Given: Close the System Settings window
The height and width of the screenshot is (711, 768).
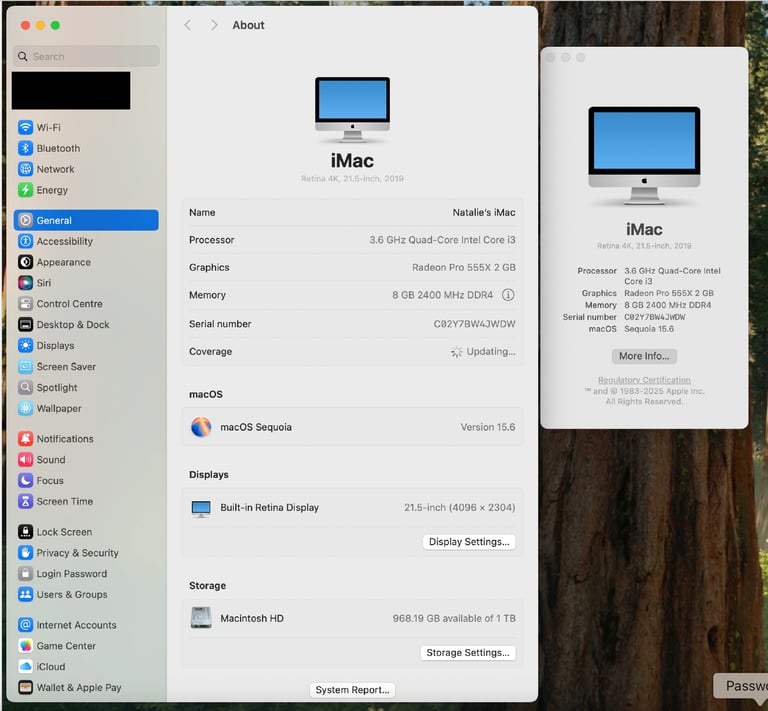Looking at the screenshot, I should (25, 25).
